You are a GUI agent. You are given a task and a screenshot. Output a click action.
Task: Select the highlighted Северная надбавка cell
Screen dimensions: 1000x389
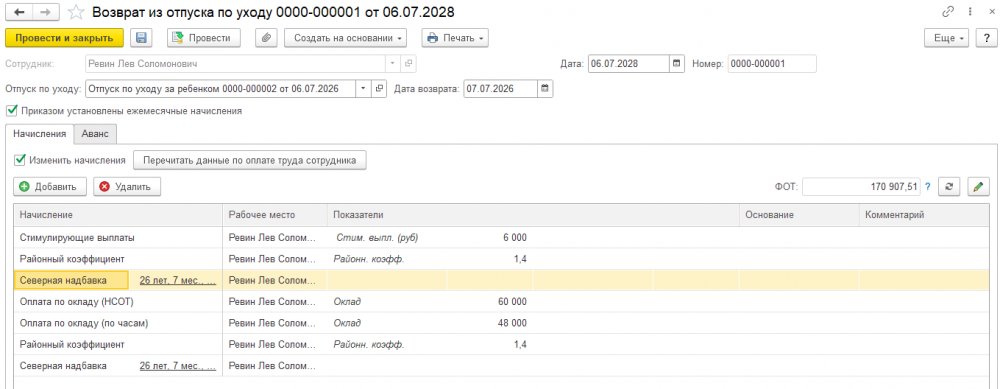point(71,280)
